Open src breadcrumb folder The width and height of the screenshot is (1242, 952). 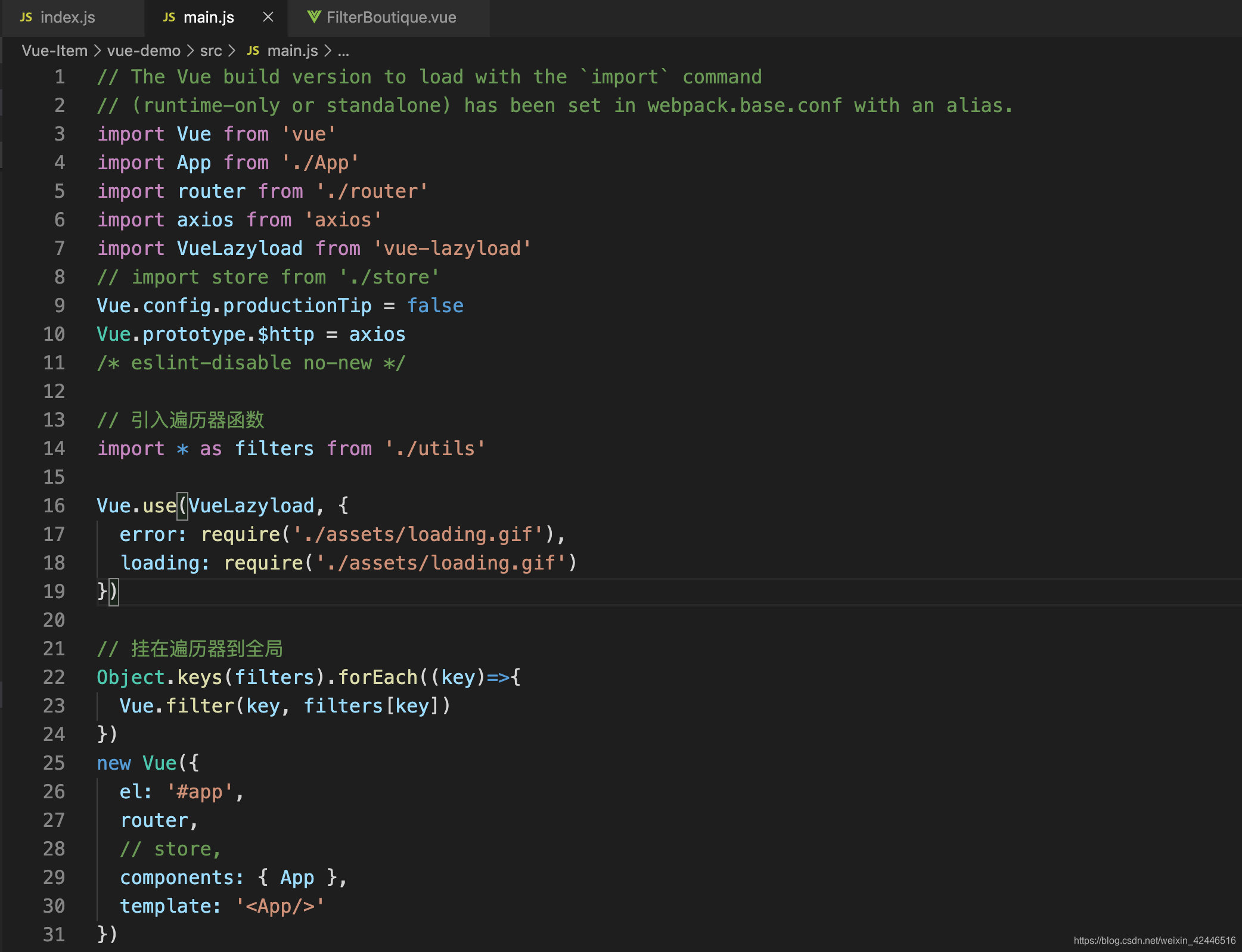point(211,51)
